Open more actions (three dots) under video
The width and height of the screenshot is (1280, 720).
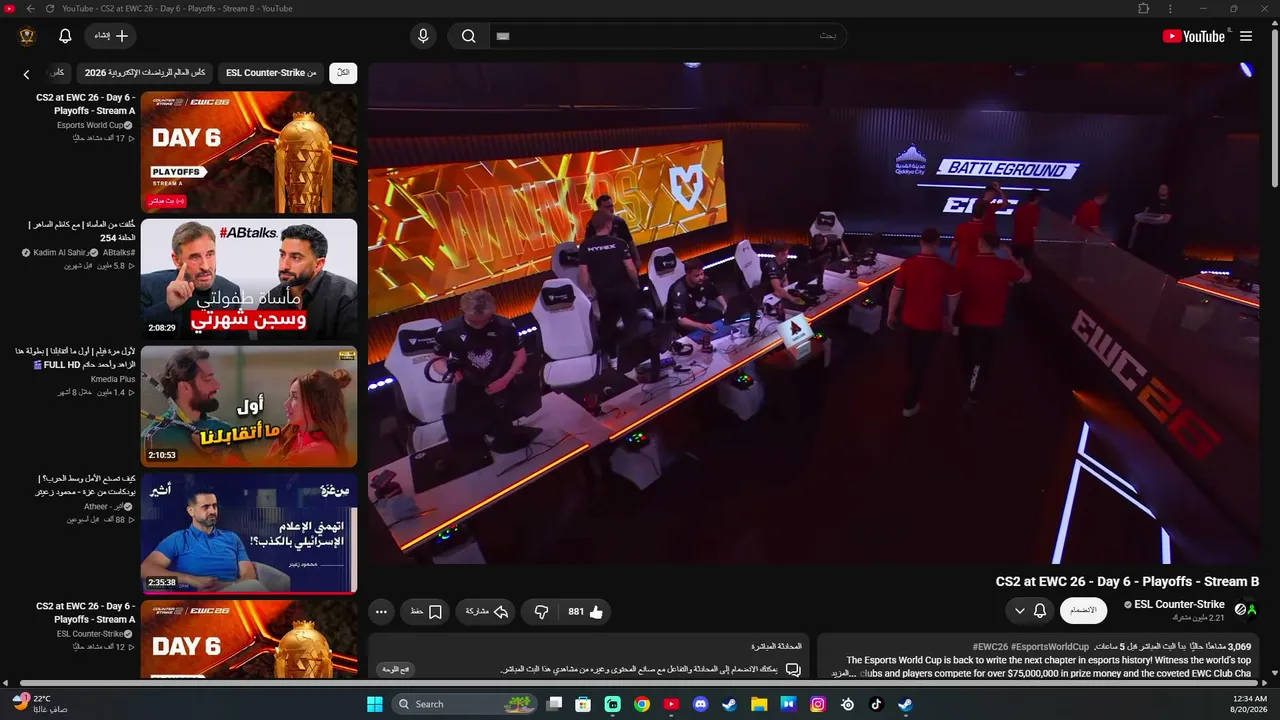[x=381, y=612]
